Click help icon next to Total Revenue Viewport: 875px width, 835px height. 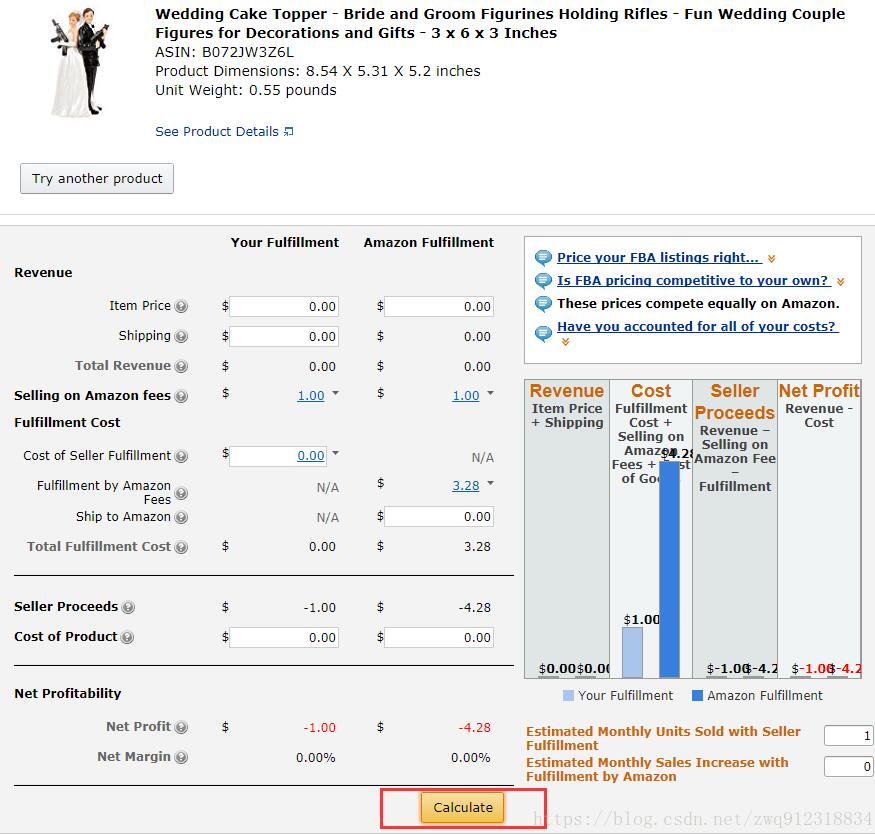pyautogui.click(x=181, y=367)
